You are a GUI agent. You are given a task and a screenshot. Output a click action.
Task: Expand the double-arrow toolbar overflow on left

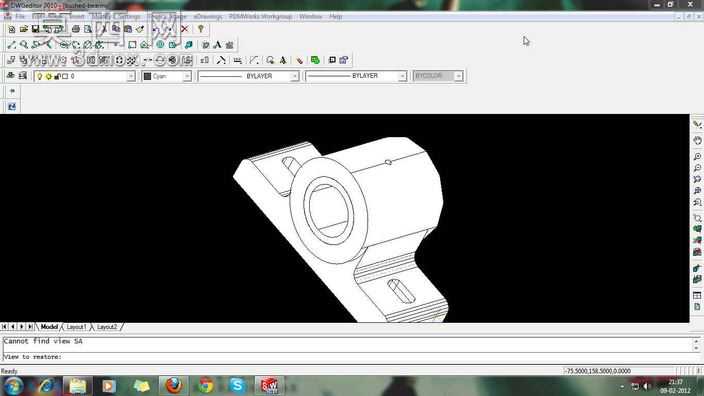12,91
